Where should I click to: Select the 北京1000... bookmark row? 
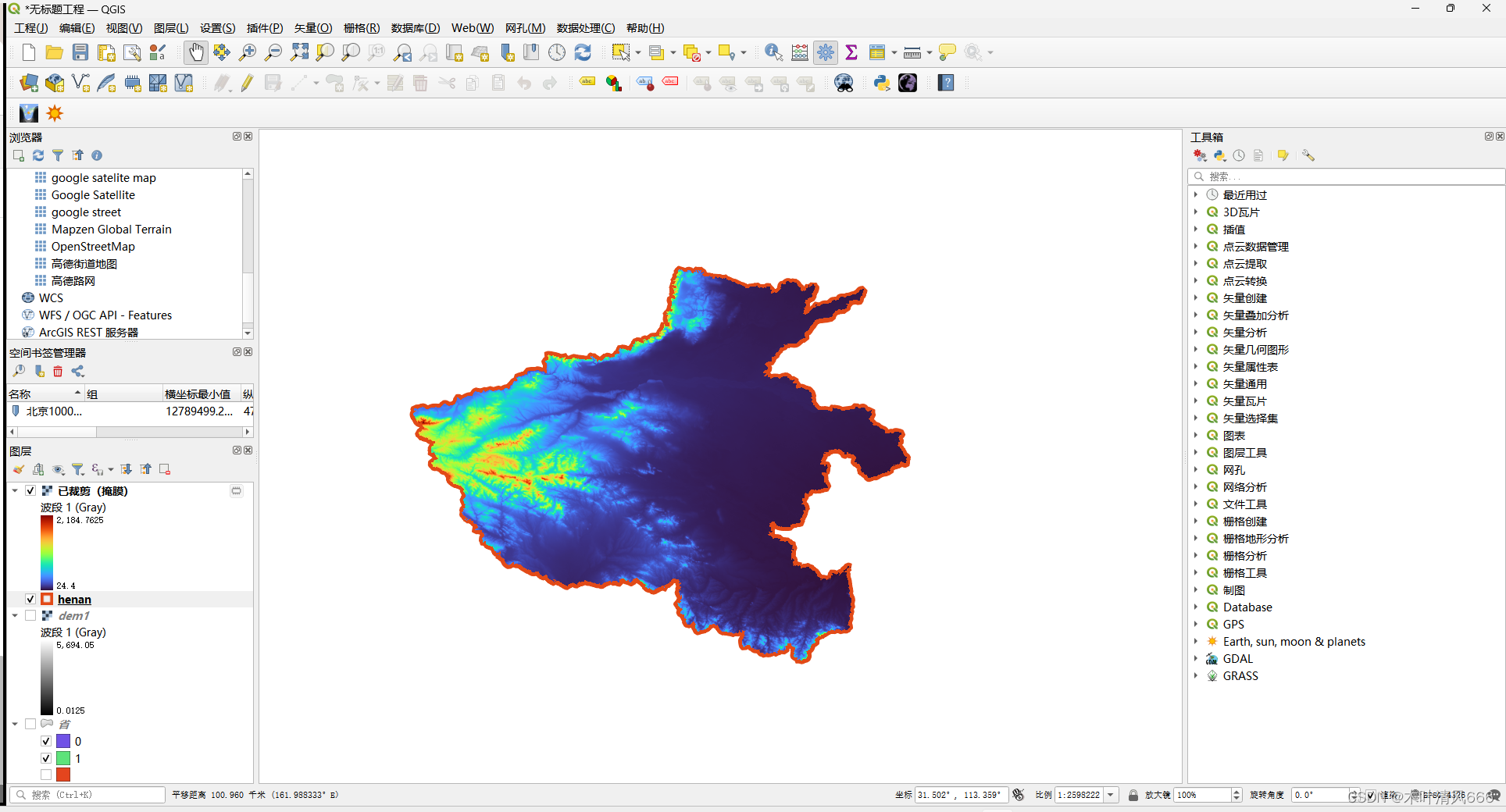130,411
